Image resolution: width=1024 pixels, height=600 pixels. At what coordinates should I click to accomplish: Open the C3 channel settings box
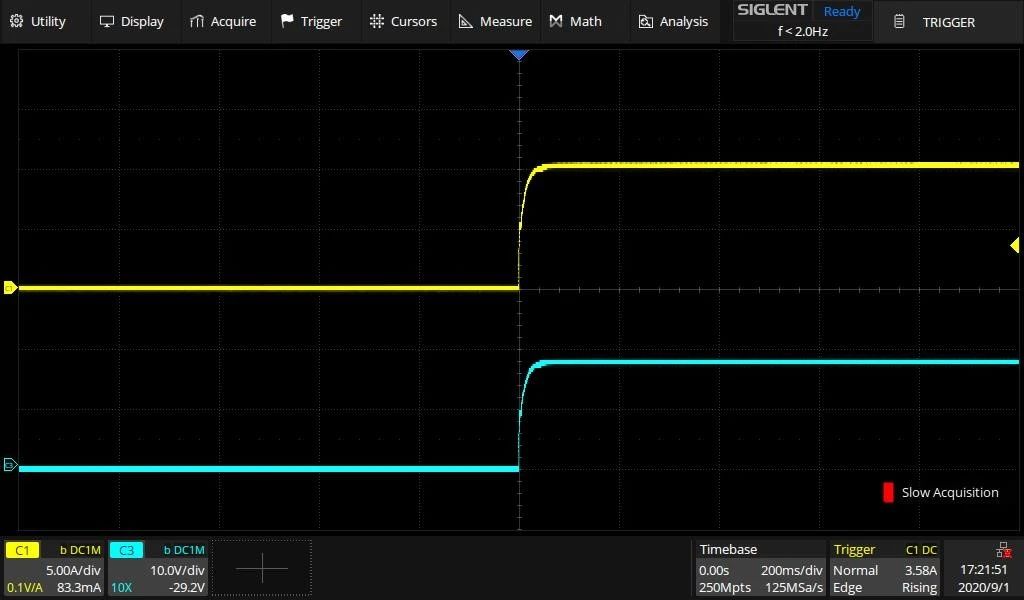point(157,568)
